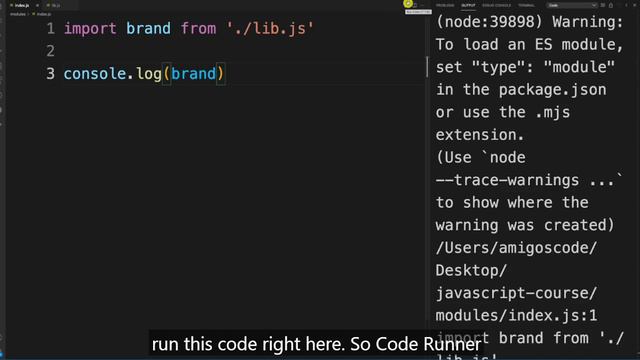
Task: Toggle the output scroll lock icon
Action: (x=611, y=5)
